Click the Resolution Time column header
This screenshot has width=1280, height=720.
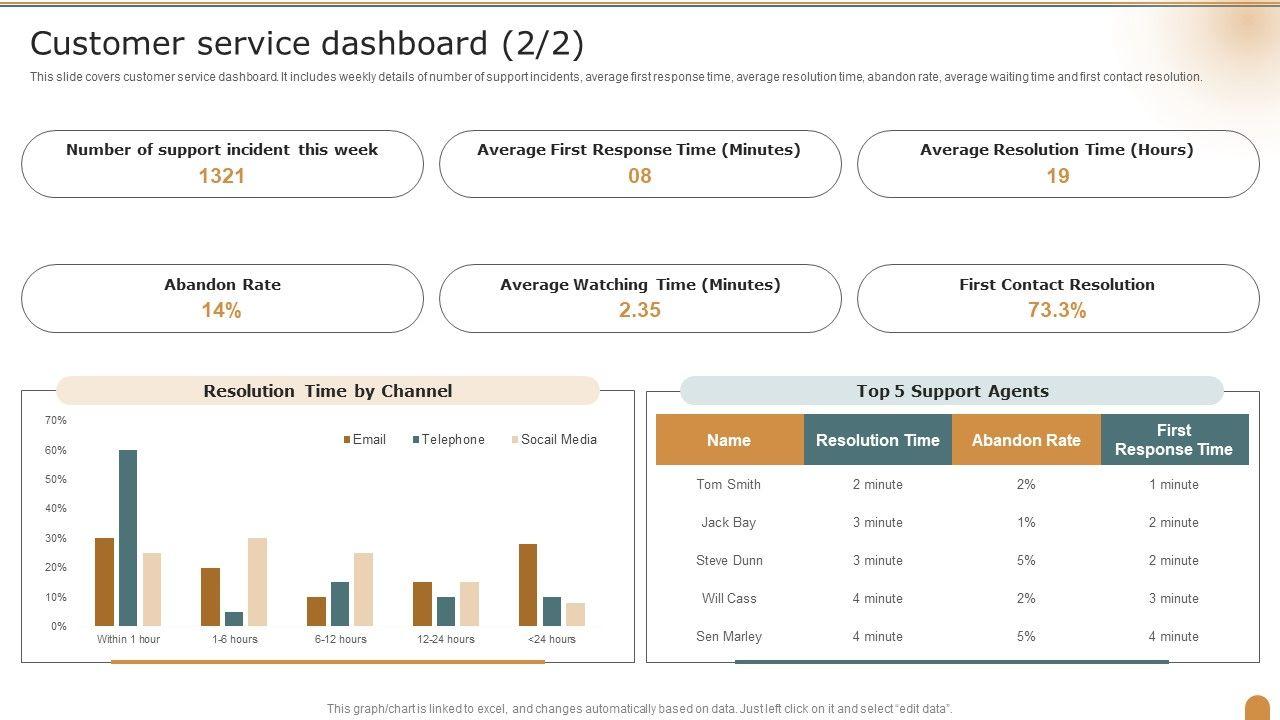[x=877, y=440]
